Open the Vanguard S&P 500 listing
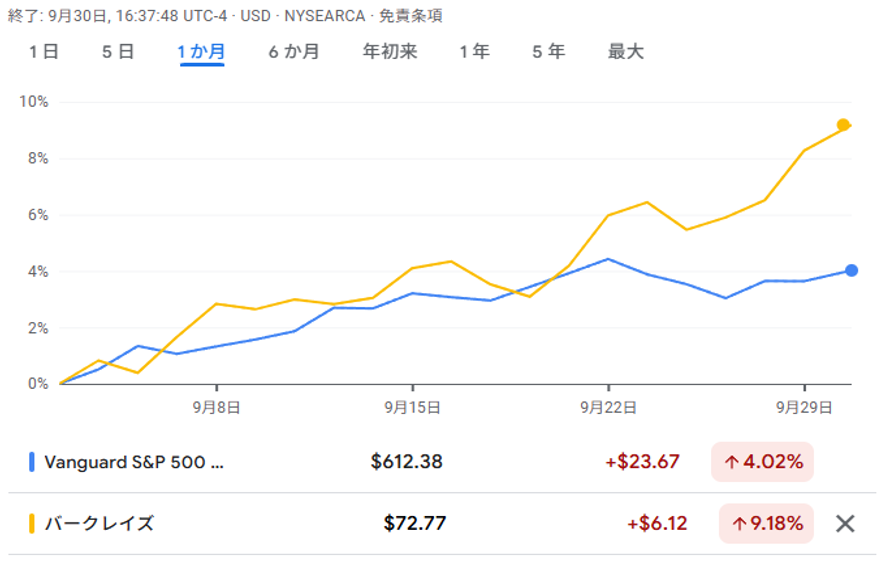Image resolution: width=889 pixels, height=563 pixels. [x=134, y=462]
